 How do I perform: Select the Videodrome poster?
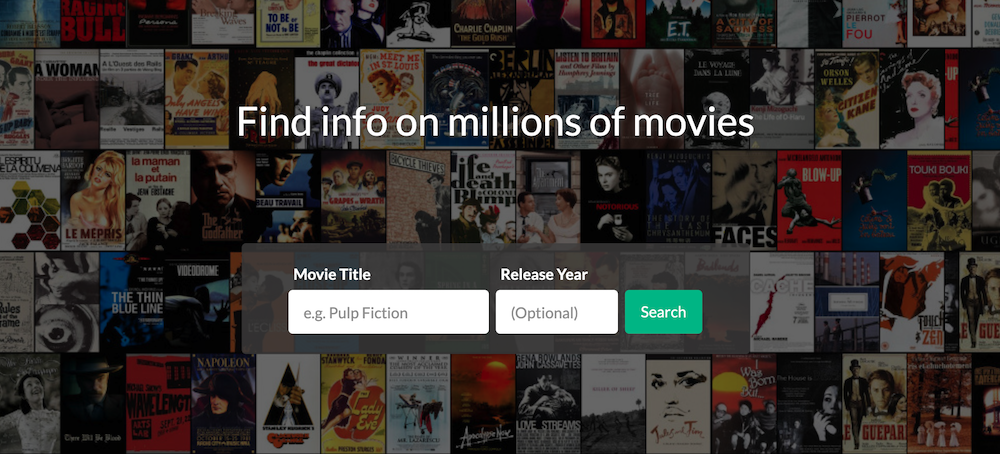pyautogui.click(x=196, y=302)
